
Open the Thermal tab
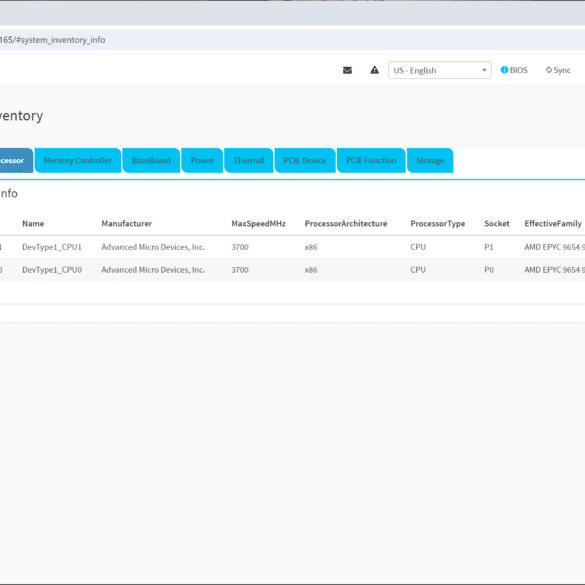click(248, 160)
